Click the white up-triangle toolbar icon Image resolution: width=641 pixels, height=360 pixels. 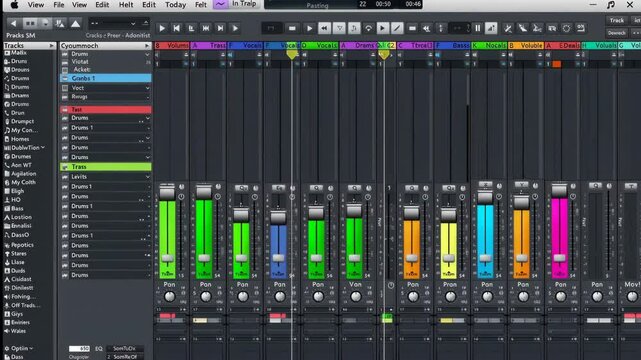click(75, 24)
